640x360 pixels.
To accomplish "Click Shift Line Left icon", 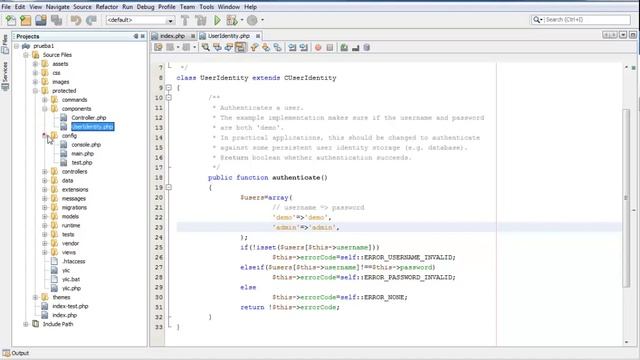I will (292, 47).
